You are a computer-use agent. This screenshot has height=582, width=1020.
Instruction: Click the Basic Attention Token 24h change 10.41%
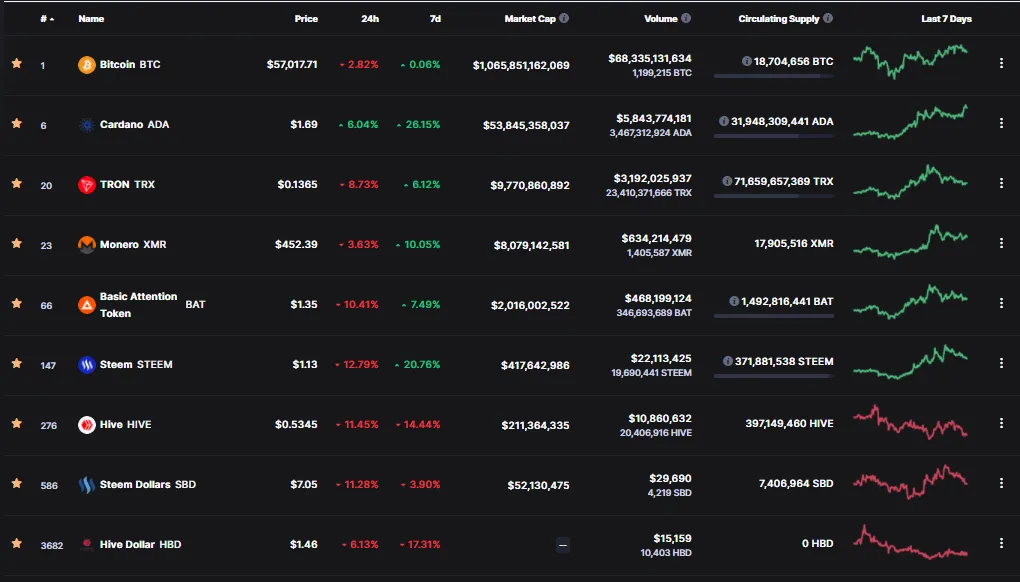[357, 304]
